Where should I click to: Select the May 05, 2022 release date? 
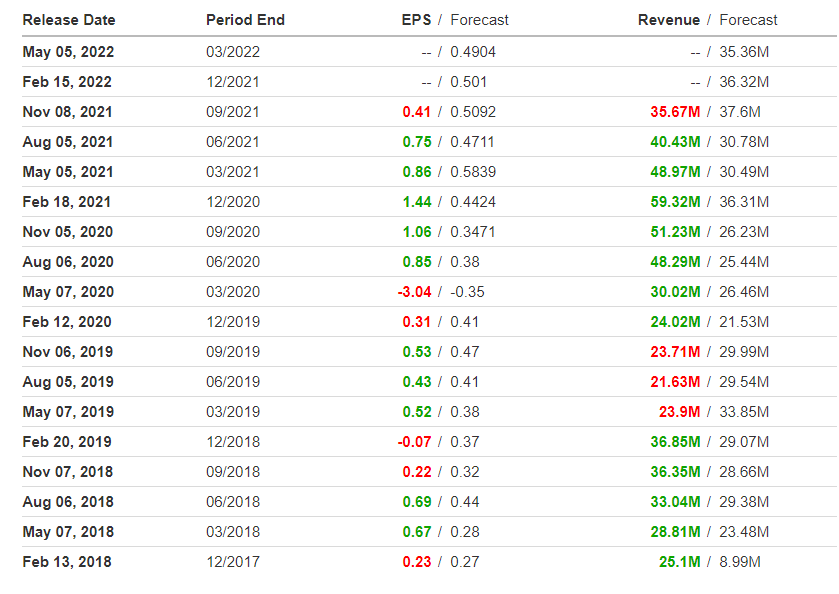point(68,52)
